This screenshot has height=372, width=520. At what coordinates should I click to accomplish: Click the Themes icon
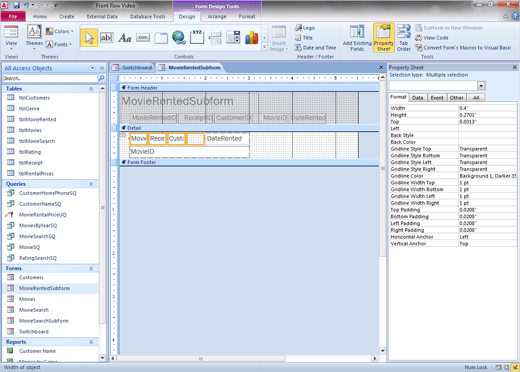34,37
